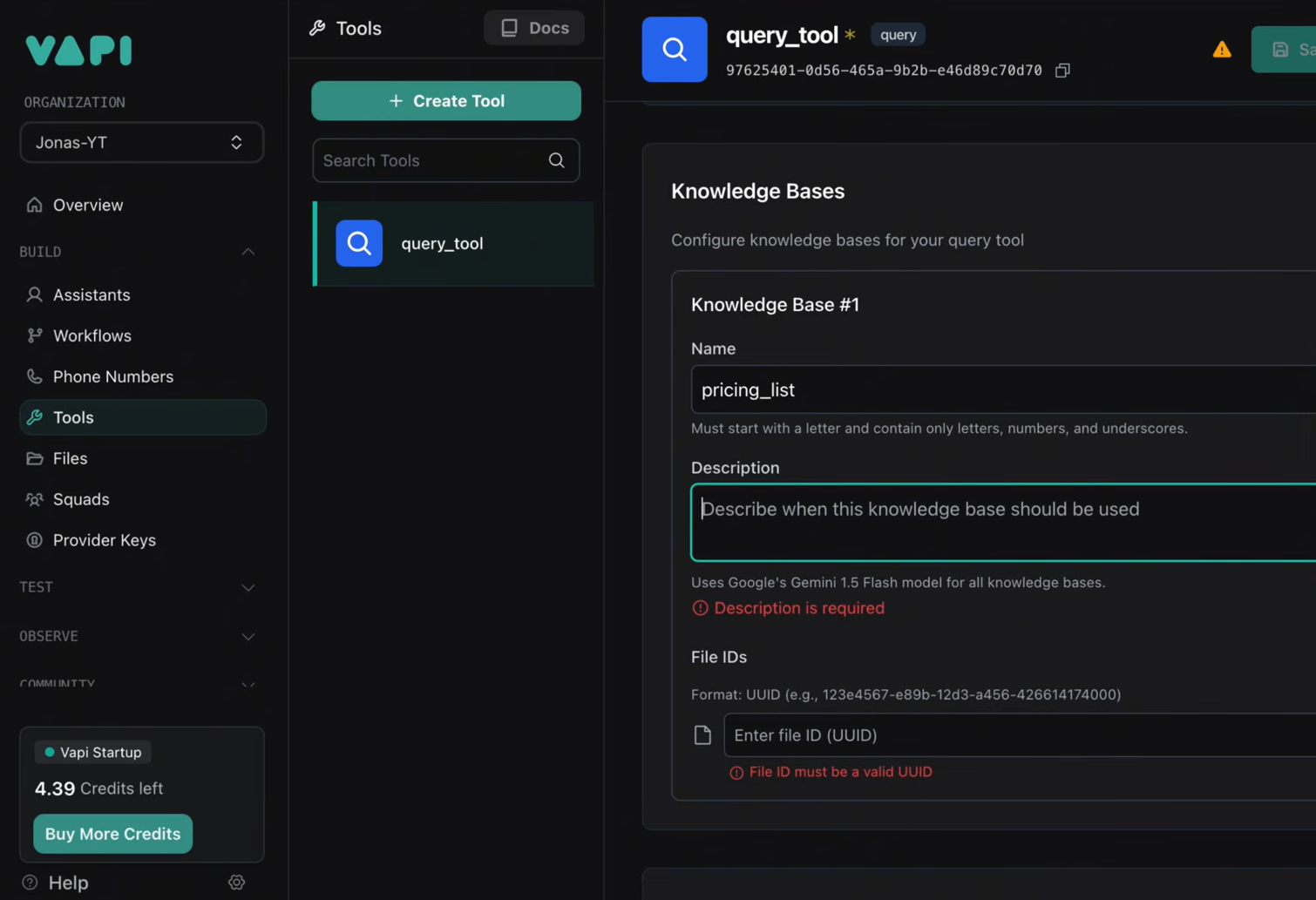Click the Vapi Startup plan badge
Viewport: 1316px width, 900px height.
click(x=92, y=752)
